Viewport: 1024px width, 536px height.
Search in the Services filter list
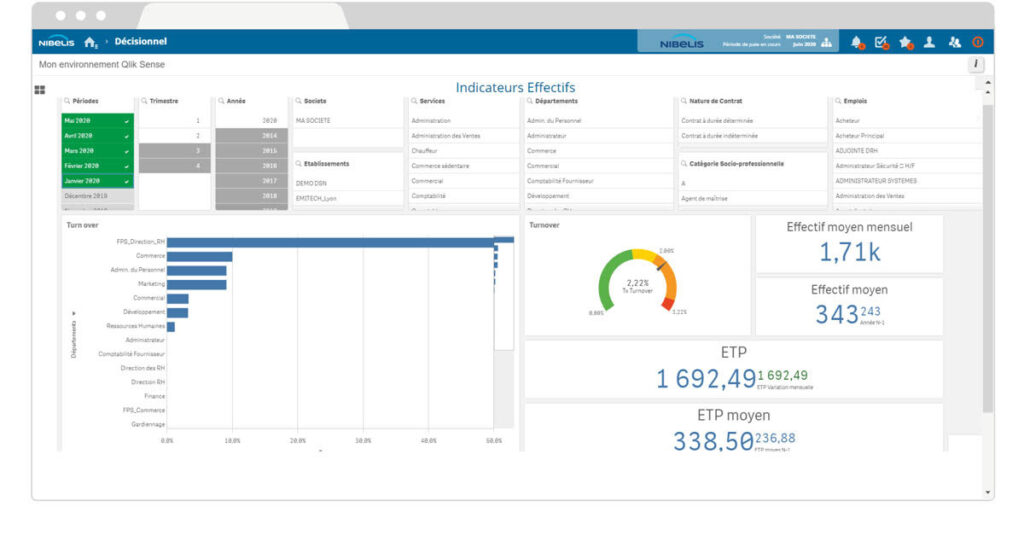(415, 101)
